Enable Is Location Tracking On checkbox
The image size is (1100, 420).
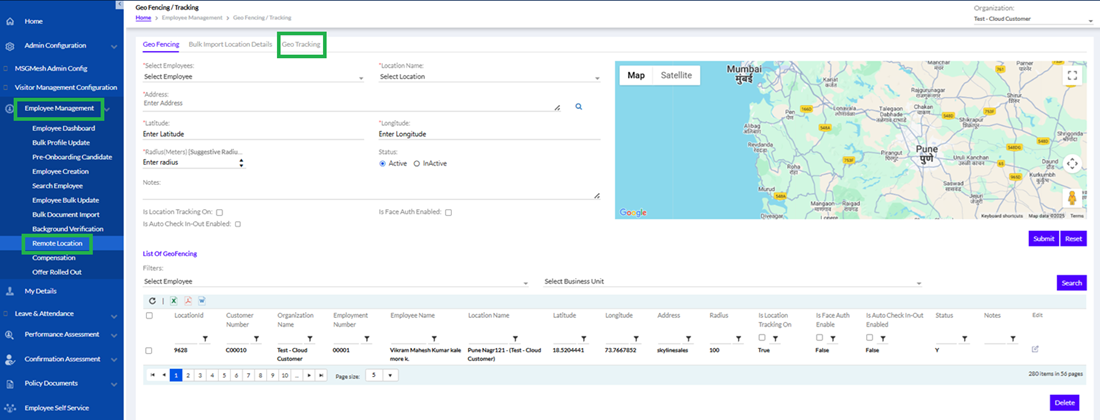[219, 212]
